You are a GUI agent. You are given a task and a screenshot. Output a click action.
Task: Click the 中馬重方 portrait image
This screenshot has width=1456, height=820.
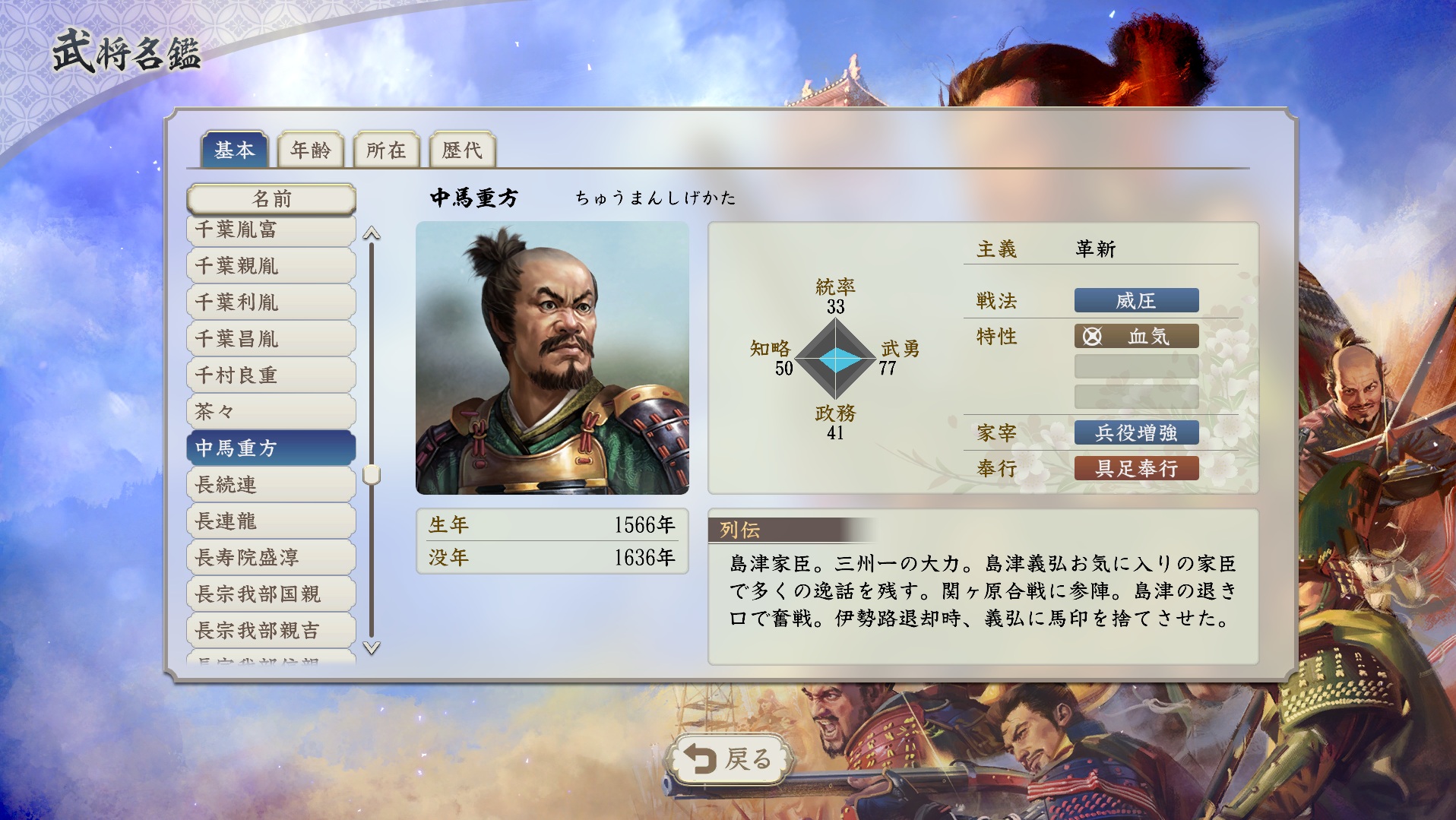552,358
